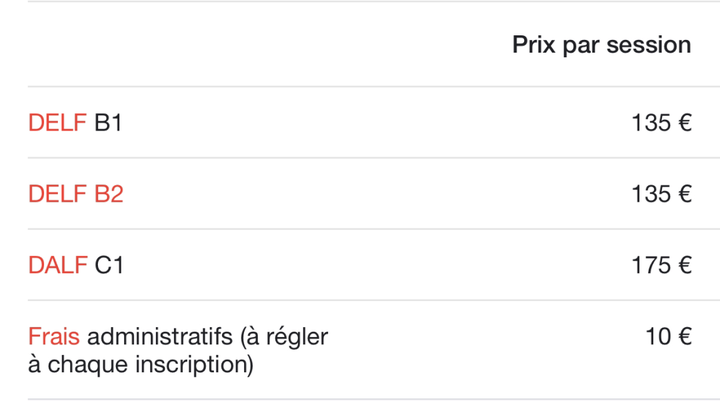720x403 pixels.
Task: Click the 10 € administrative fee amount
Action: (668, 337)
